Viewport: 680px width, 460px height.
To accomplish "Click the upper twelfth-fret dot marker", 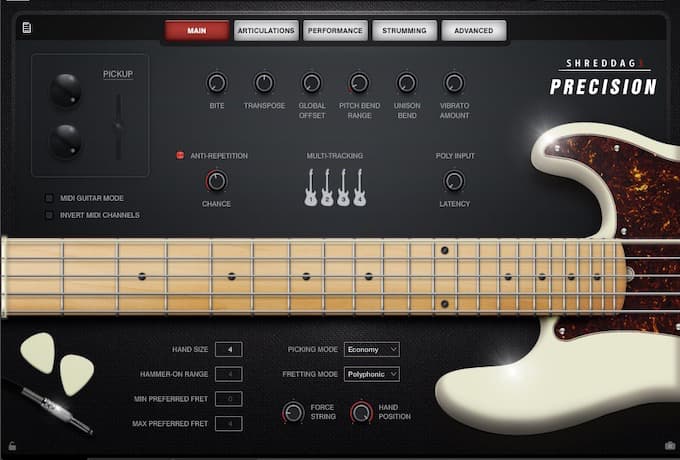I will tap(445, 250).
